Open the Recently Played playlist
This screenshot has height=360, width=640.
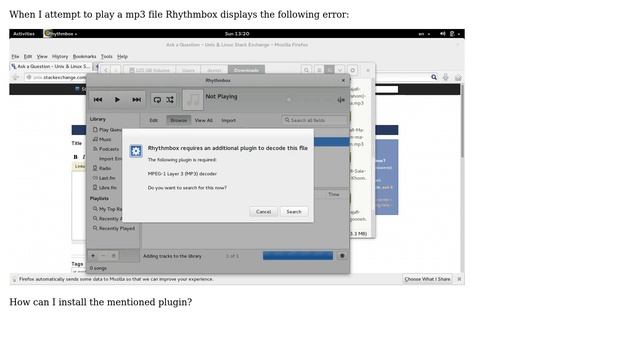[x=114, y=229]
